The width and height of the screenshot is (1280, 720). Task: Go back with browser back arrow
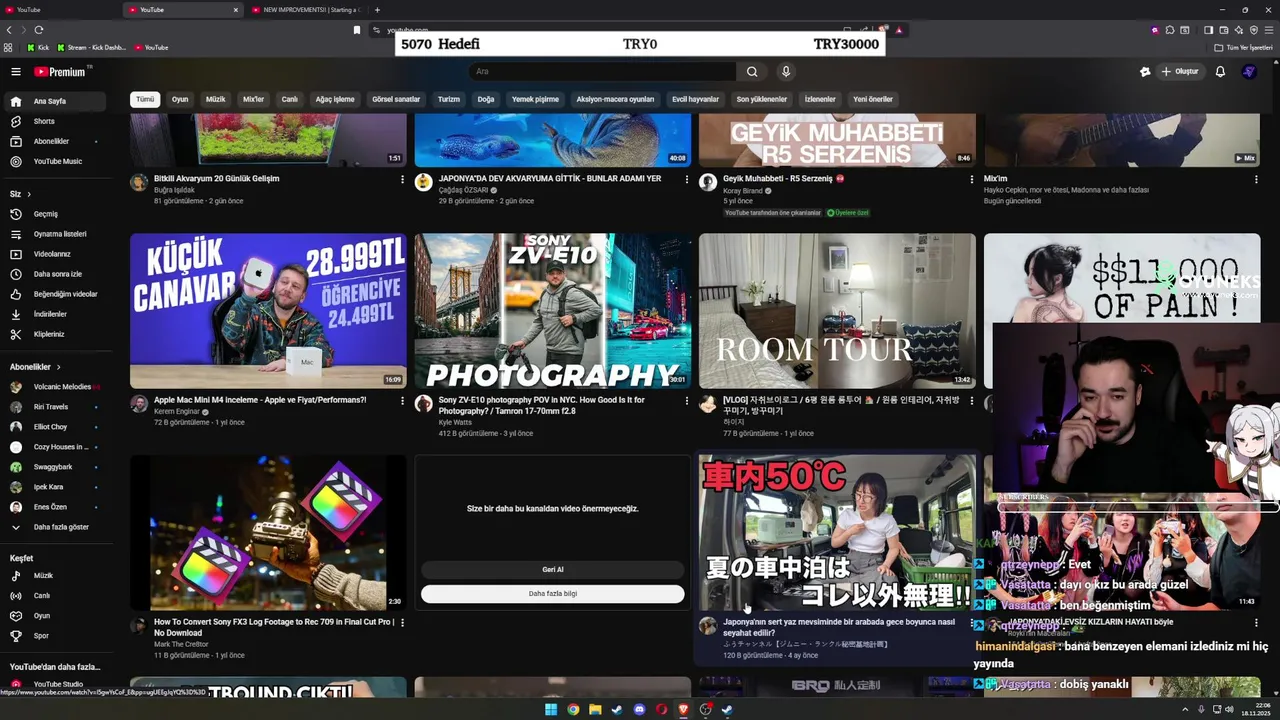coord(9,30)
